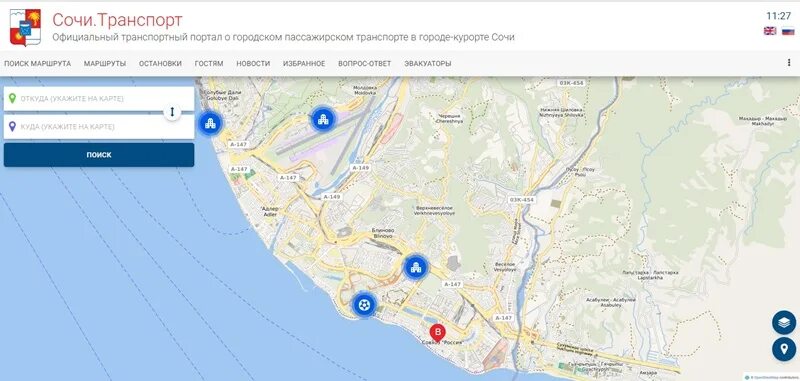The width and height of the screenshot is (800, 381).
Task: Switch language to English via UK flag
Action: [770, 31]
